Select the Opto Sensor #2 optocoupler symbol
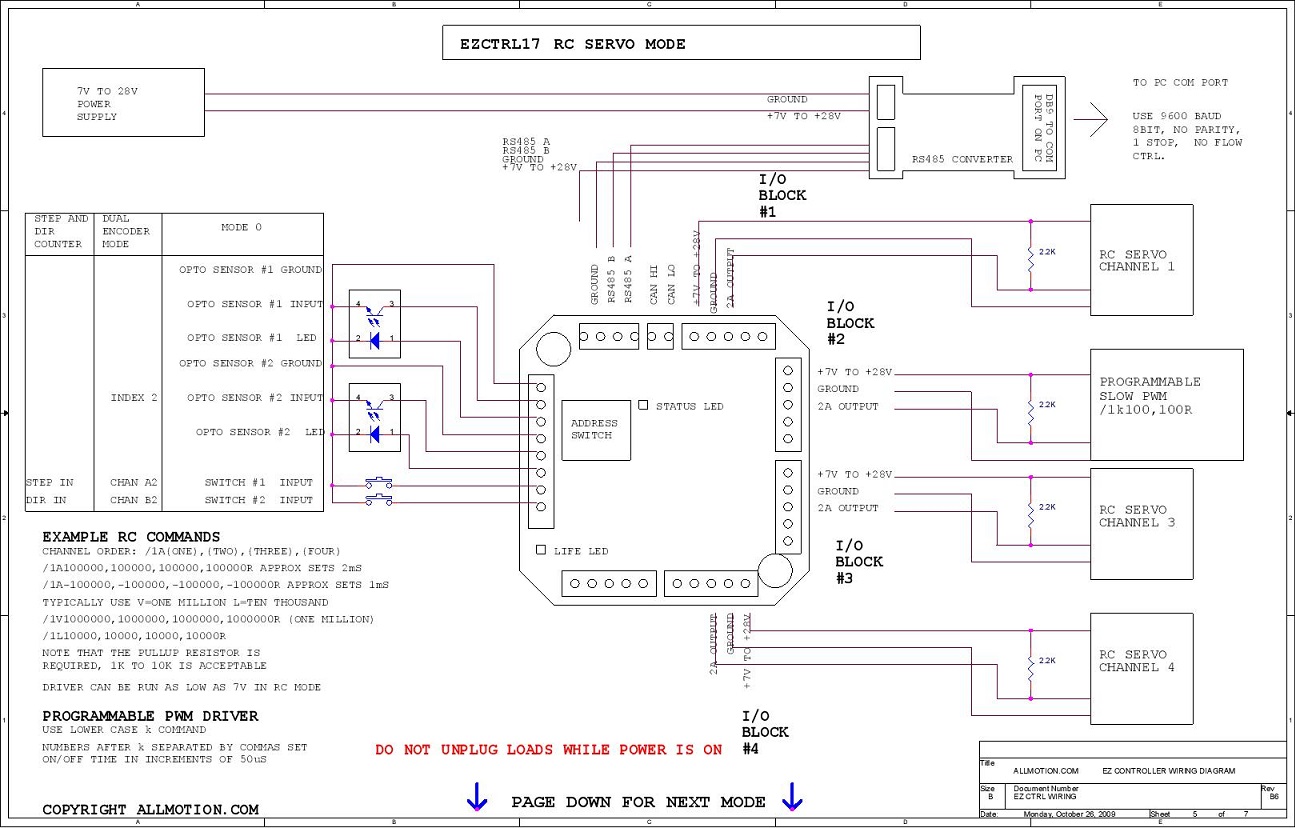Screen dimensions: 1295x828 pos(375,415)
